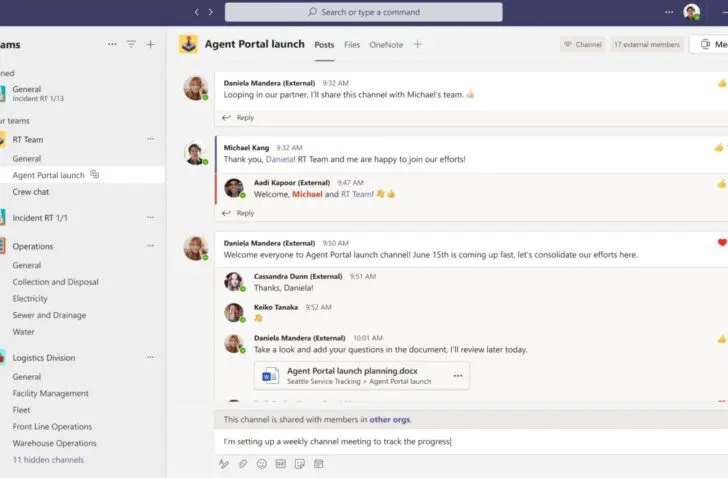Reply to Michael Kang's thread

tap(238, 213)
